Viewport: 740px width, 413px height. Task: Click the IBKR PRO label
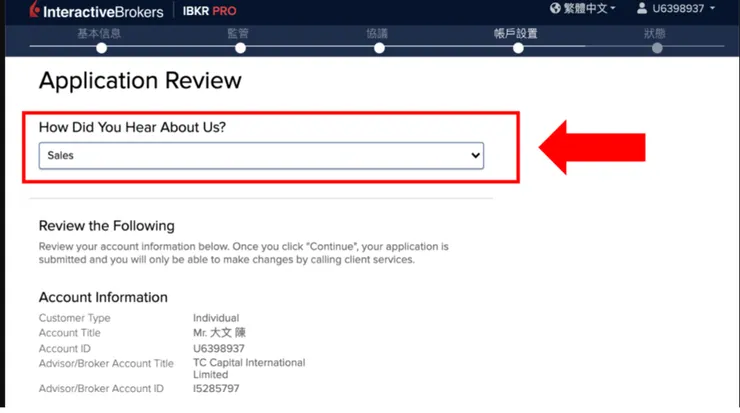[210, 11]
